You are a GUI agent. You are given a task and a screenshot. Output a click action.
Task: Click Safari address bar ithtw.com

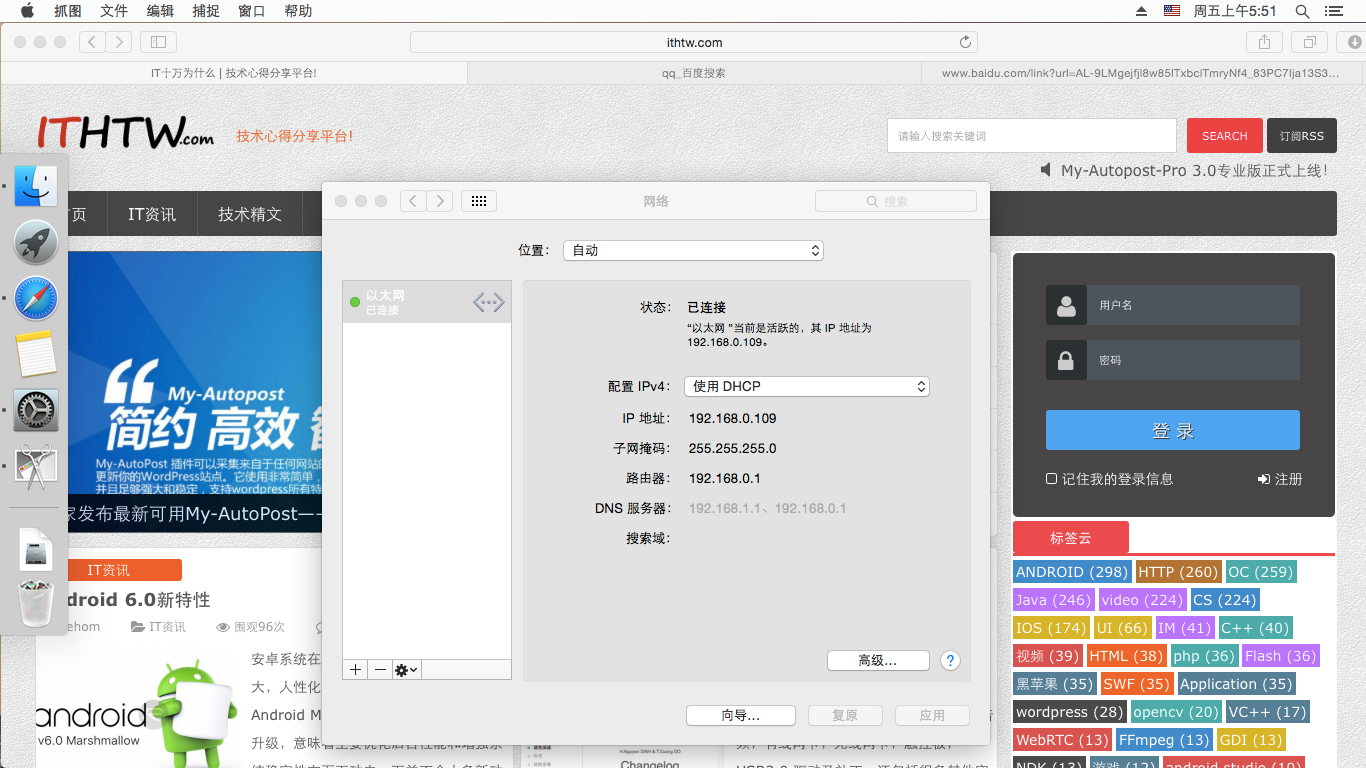click(693, 42)
